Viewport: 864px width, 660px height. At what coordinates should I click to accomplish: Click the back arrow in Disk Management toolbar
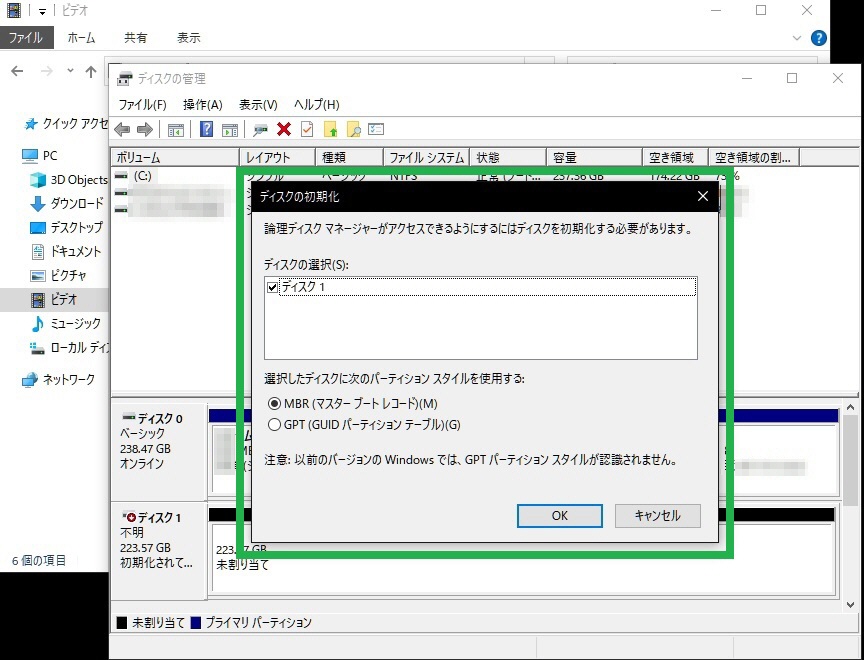122,129
